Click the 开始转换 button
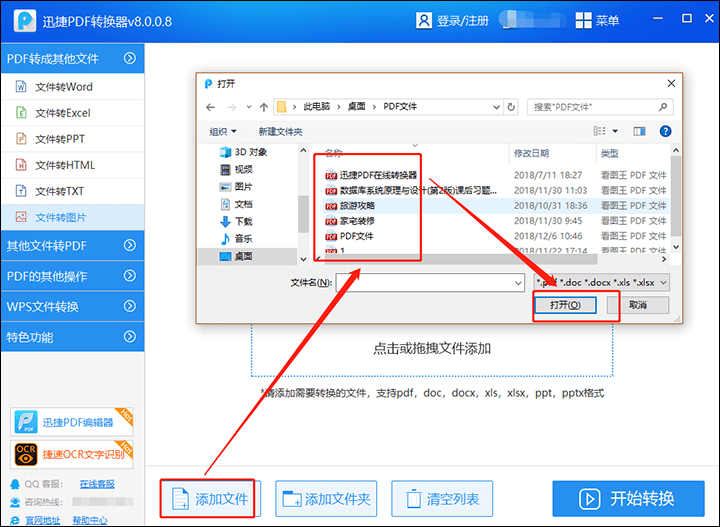 click(x=628, y=499)
